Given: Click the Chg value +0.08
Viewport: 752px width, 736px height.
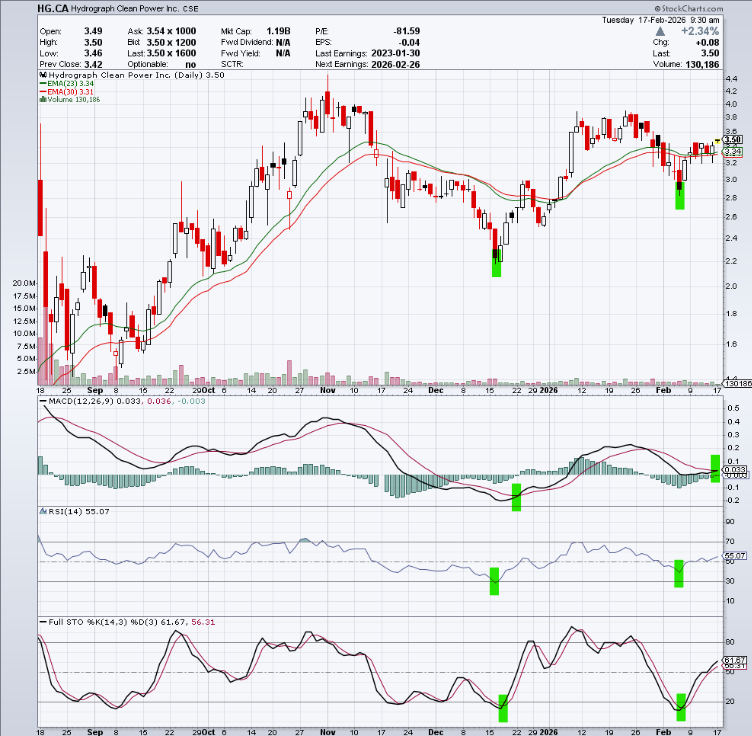Looking at the screenshot, I should click(x=707, y=42).
